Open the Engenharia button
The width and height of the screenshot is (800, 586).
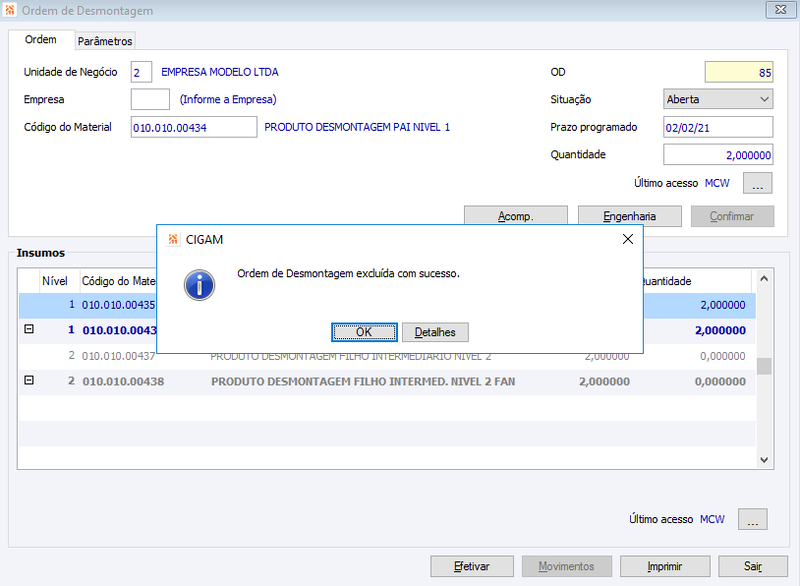[x=630, y=216]
